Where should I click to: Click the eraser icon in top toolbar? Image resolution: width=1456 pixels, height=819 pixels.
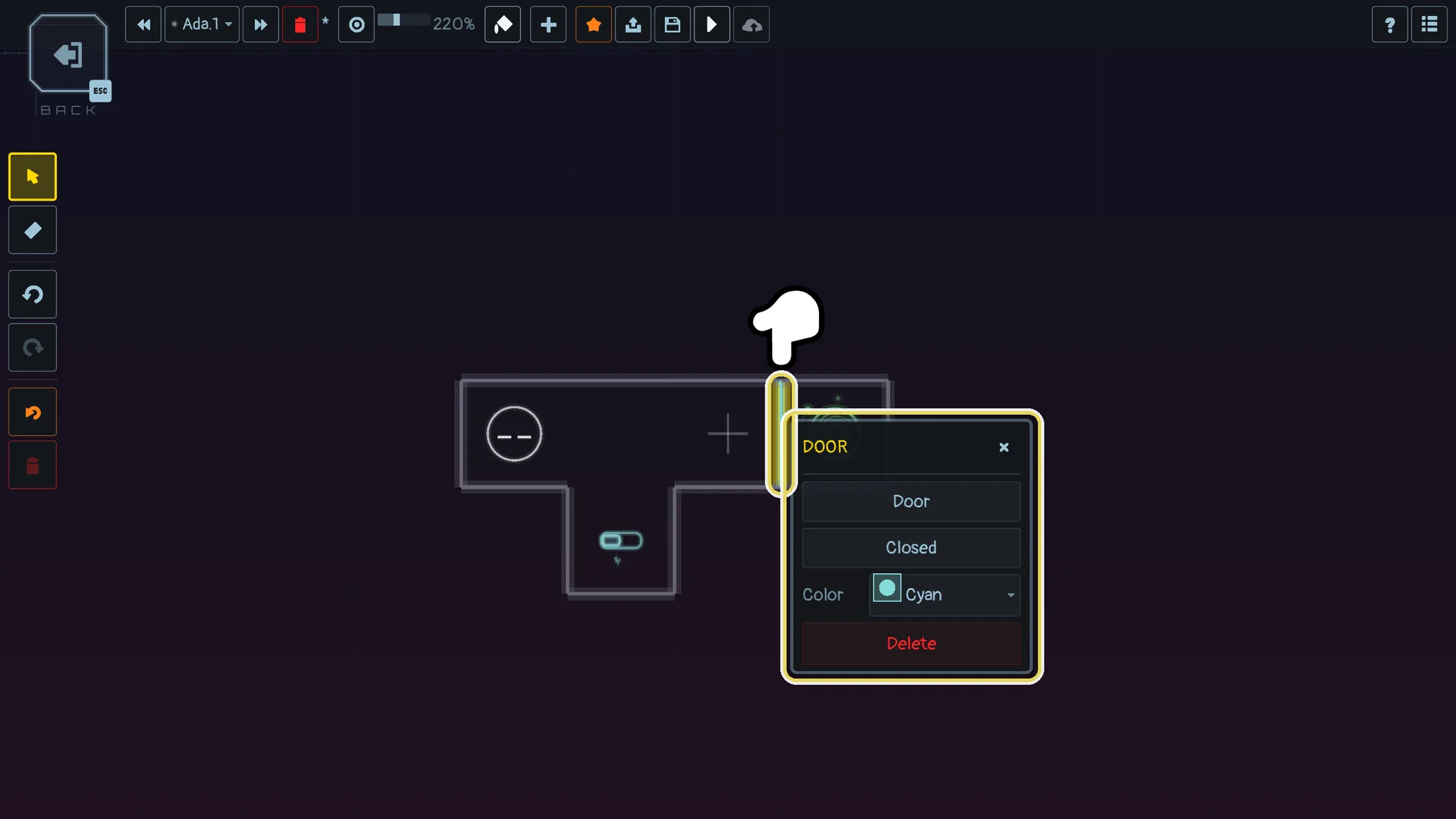(503, 24)
